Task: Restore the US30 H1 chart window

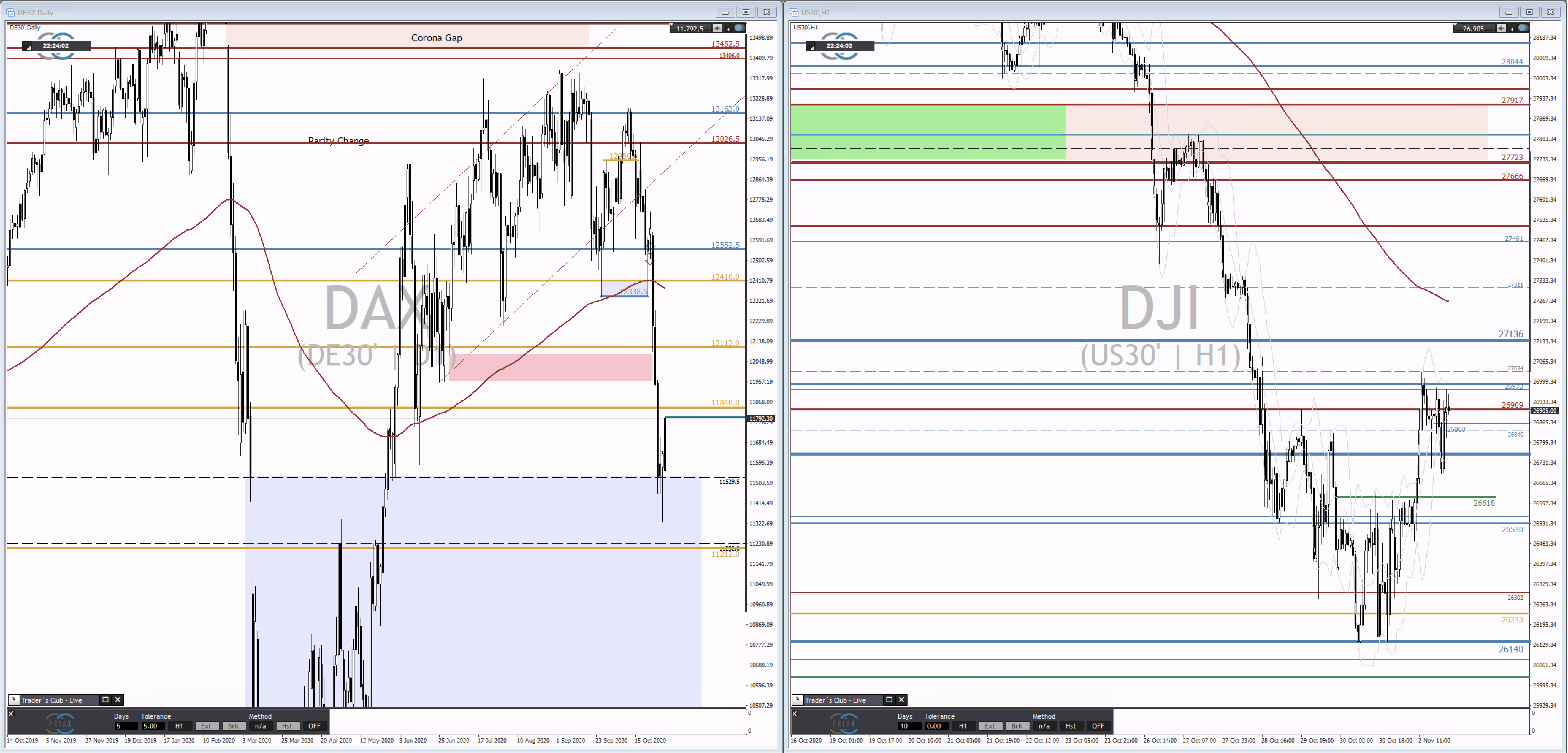Action: [1530, 12]
